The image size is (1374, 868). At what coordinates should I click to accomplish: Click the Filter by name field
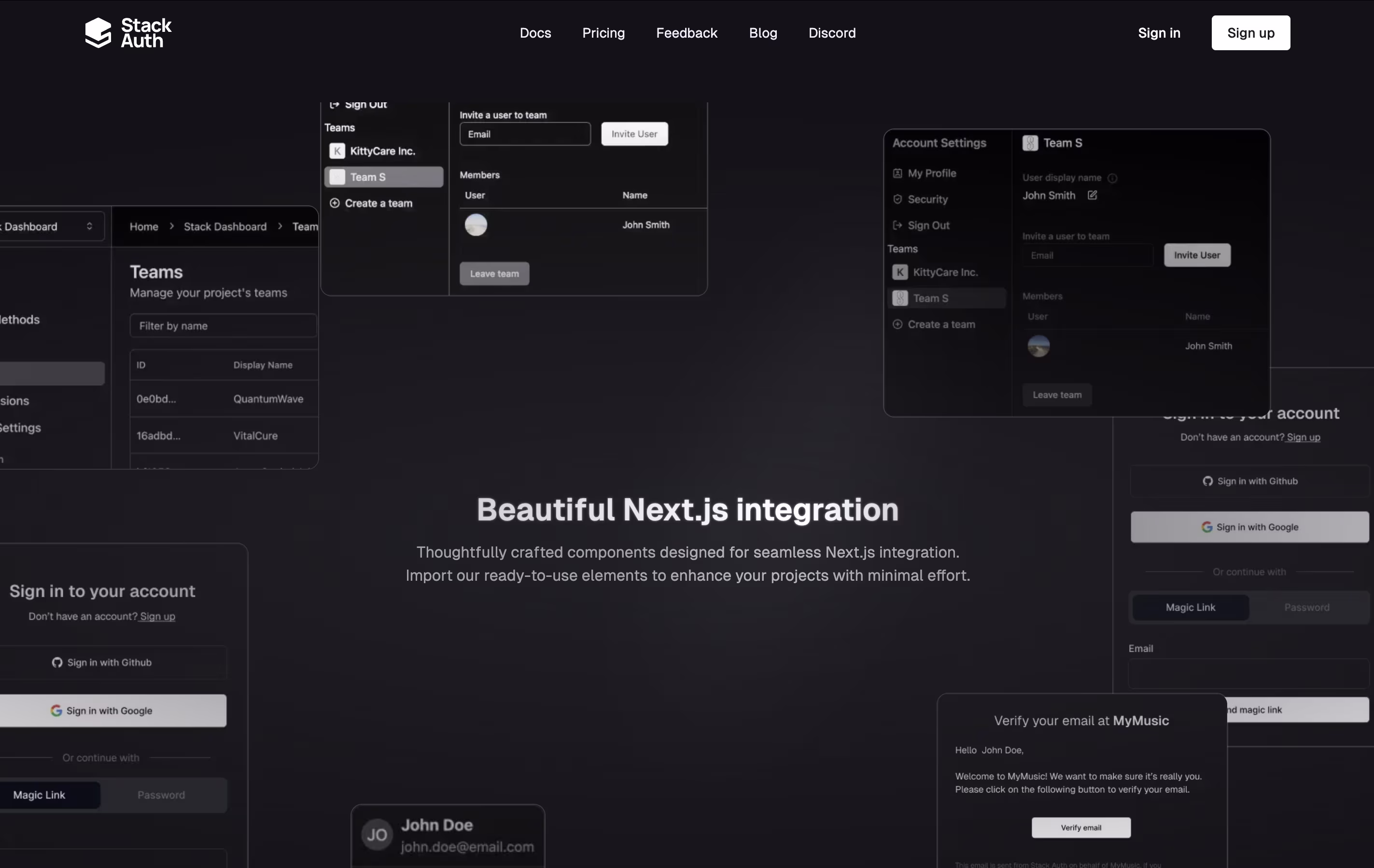223,326
